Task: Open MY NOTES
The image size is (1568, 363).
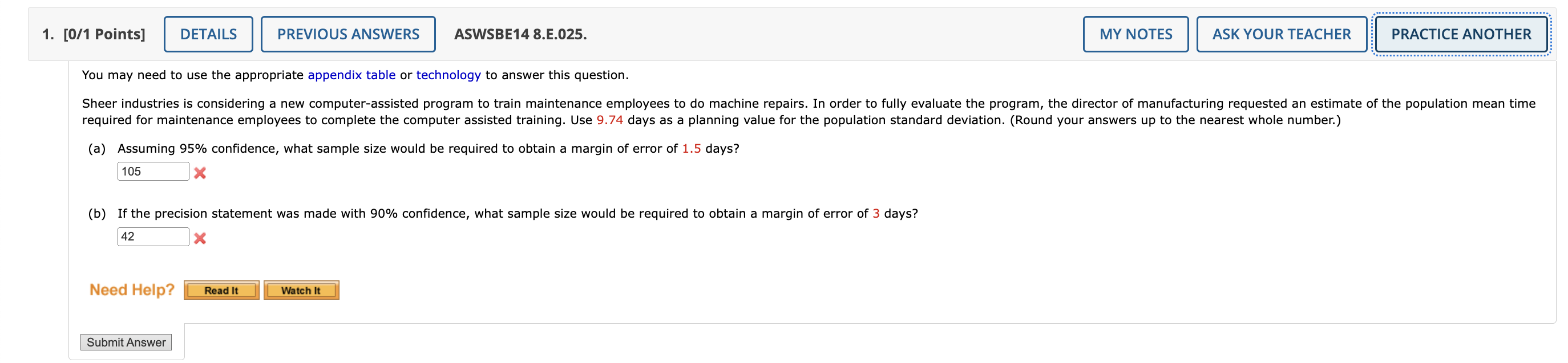Action: click(1135, 34)
